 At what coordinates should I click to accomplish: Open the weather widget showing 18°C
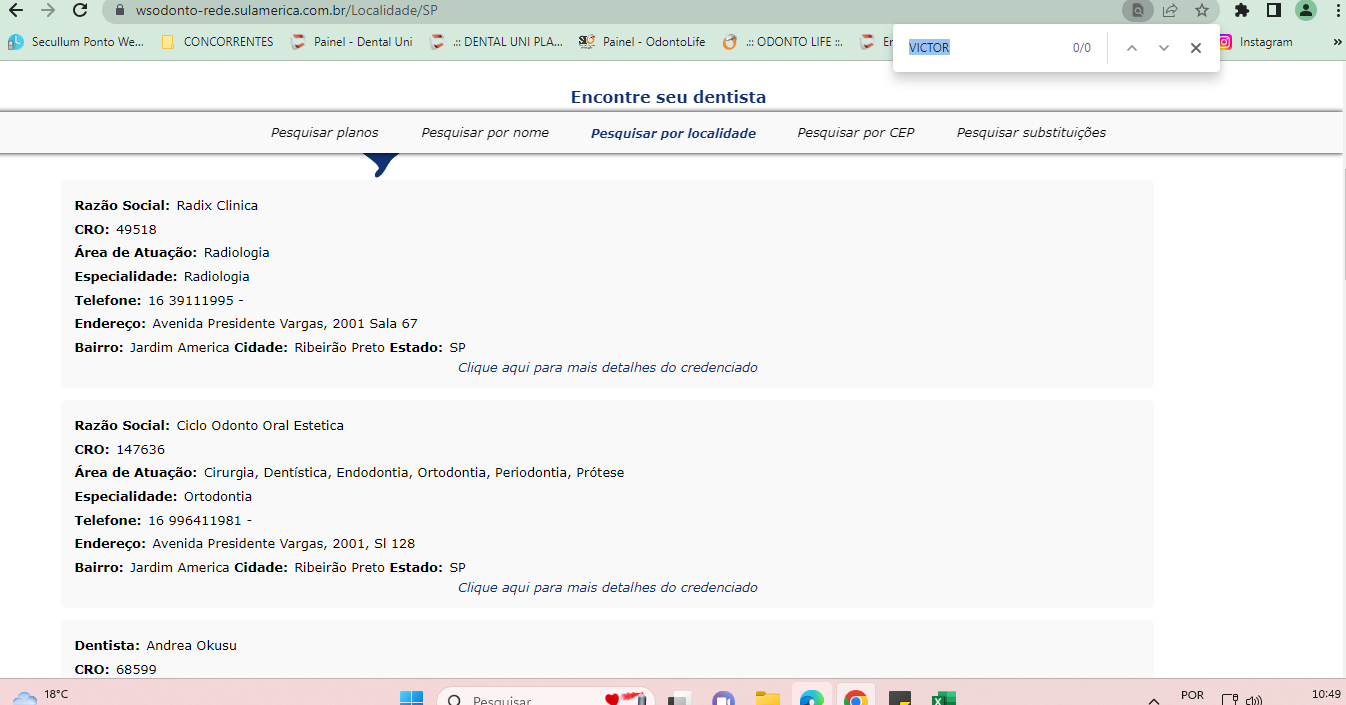42,695
